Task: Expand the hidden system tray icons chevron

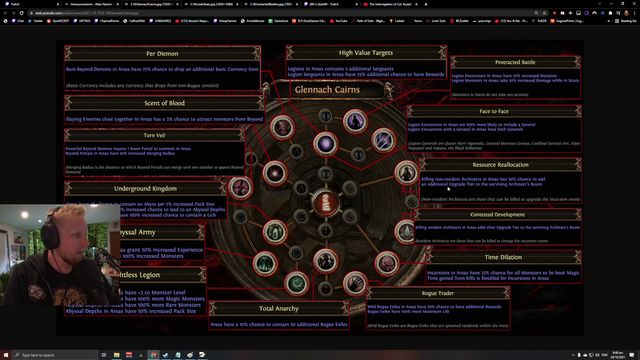Action: pyautogui.click(x=573, y=355)
